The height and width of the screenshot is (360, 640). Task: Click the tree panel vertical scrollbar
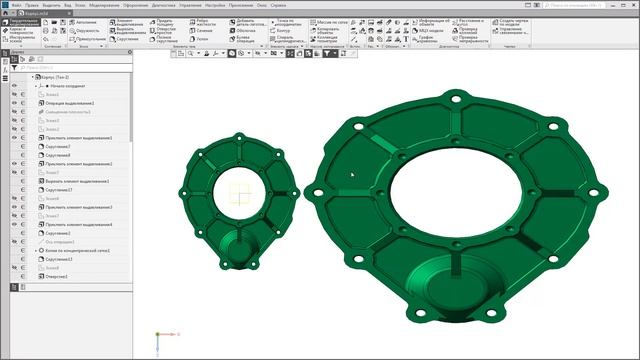click(131, 108)
